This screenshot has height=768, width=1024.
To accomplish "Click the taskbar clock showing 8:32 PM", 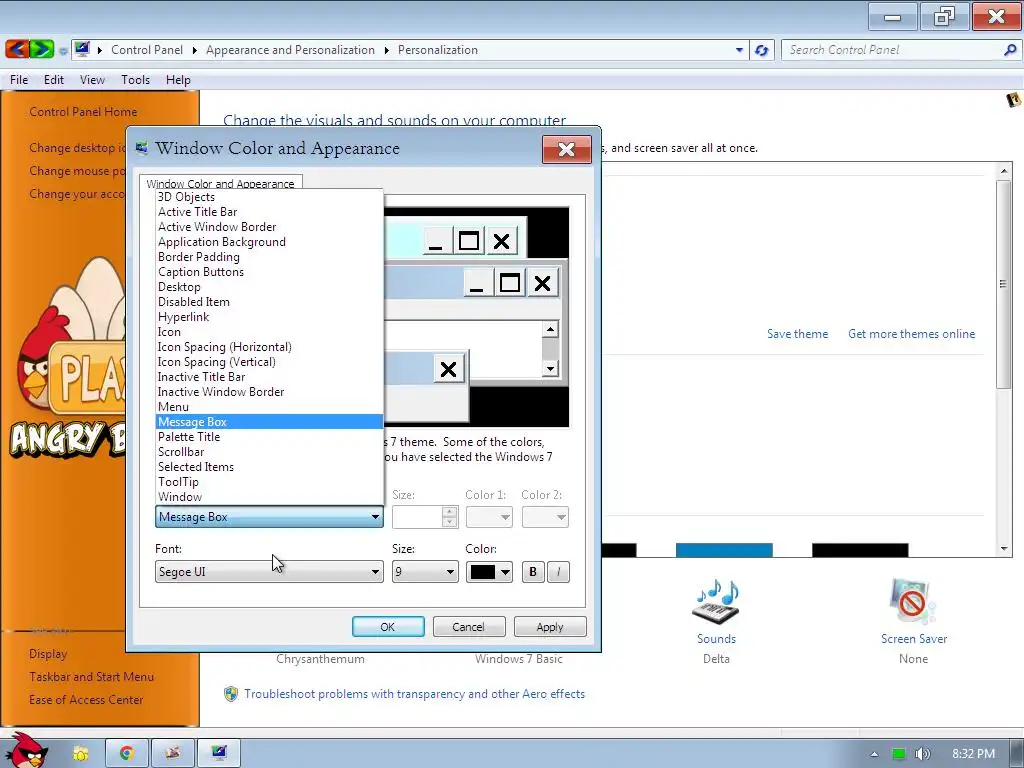I will [x=973, y=754].
